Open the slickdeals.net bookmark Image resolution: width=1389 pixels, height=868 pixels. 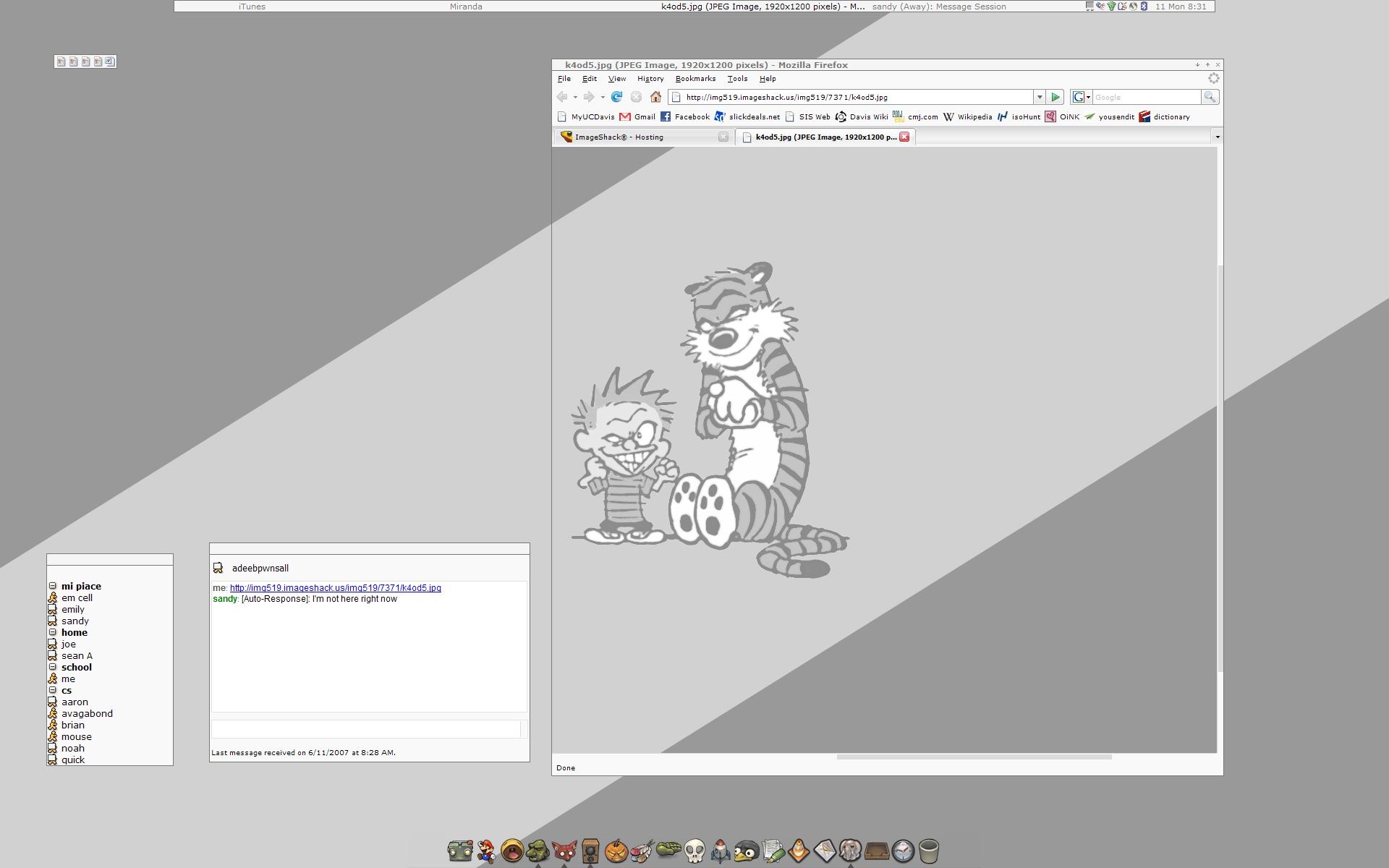click(747, 116)
